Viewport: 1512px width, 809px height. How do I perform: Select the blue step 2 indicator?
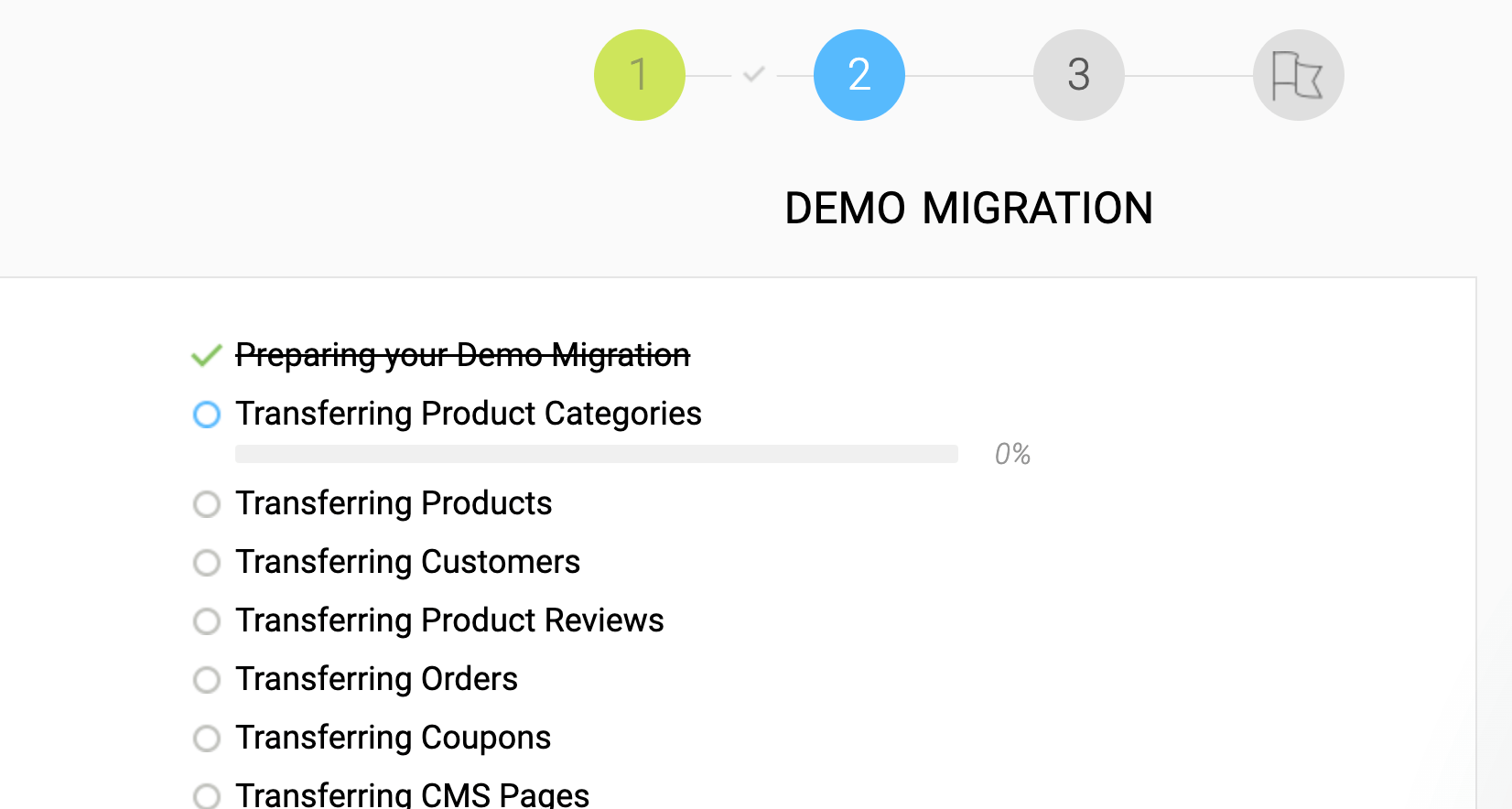859,75
